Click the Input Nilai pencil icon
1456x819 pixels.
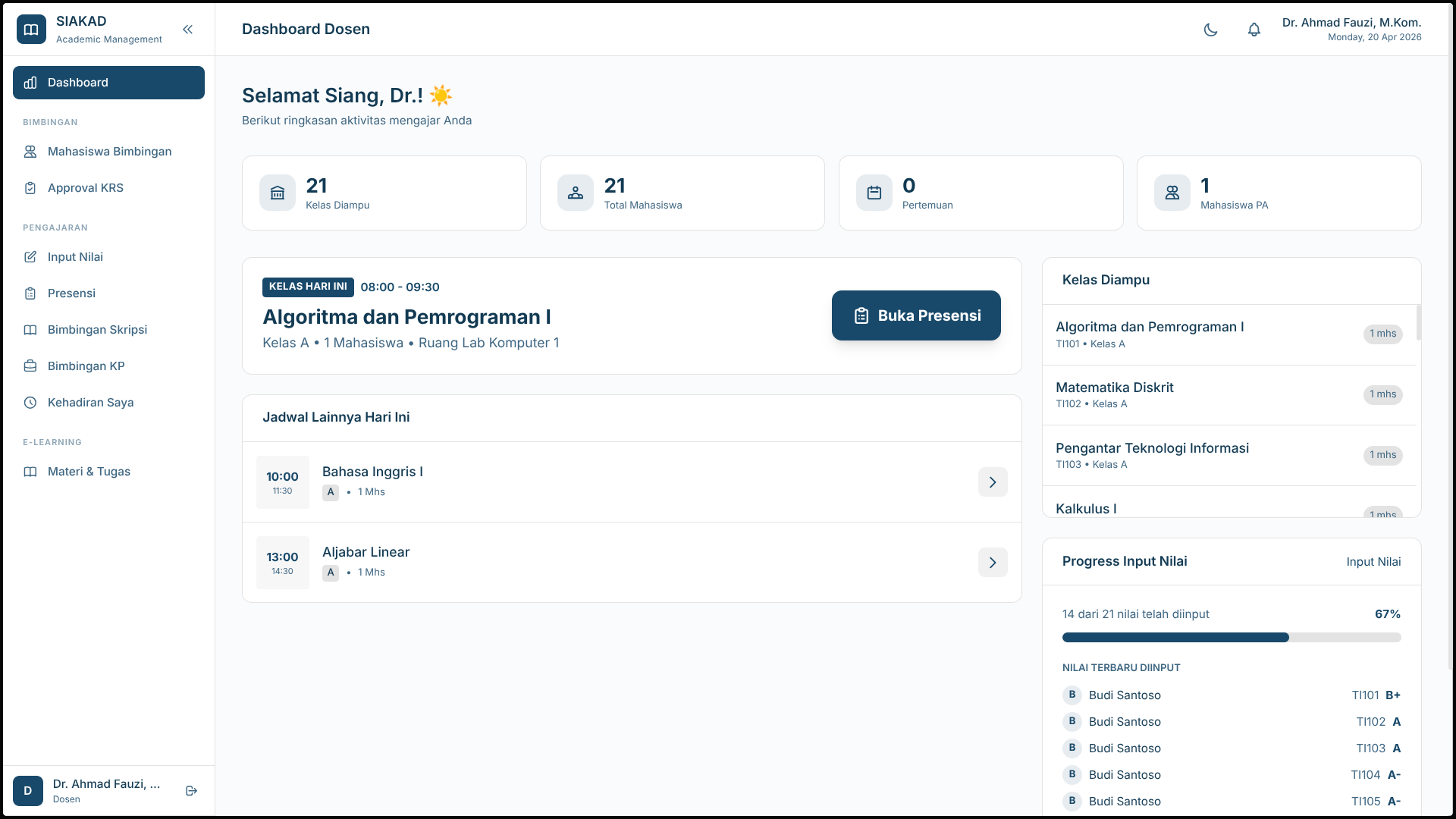[30, 257]
